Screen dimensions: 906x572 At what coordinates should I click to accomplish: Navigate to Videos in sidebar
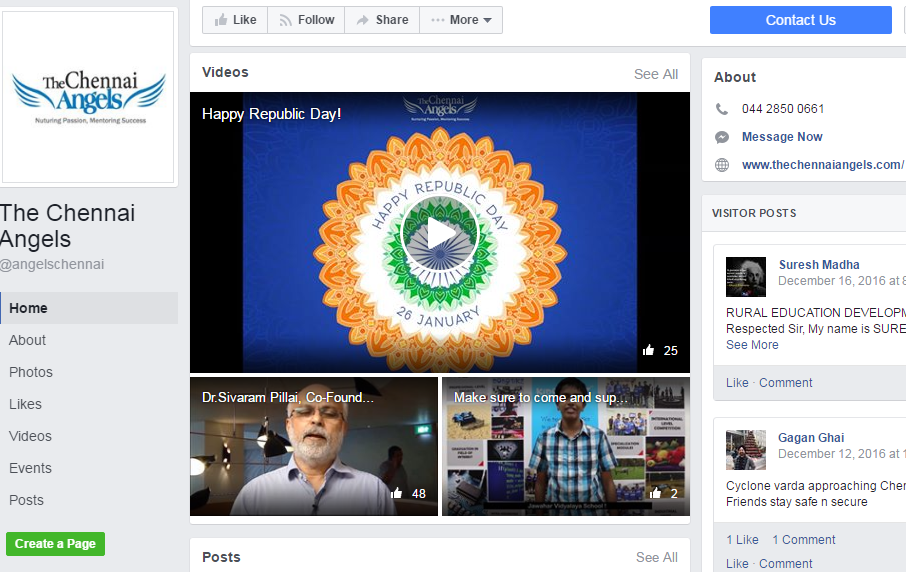(x=30, y=436)
